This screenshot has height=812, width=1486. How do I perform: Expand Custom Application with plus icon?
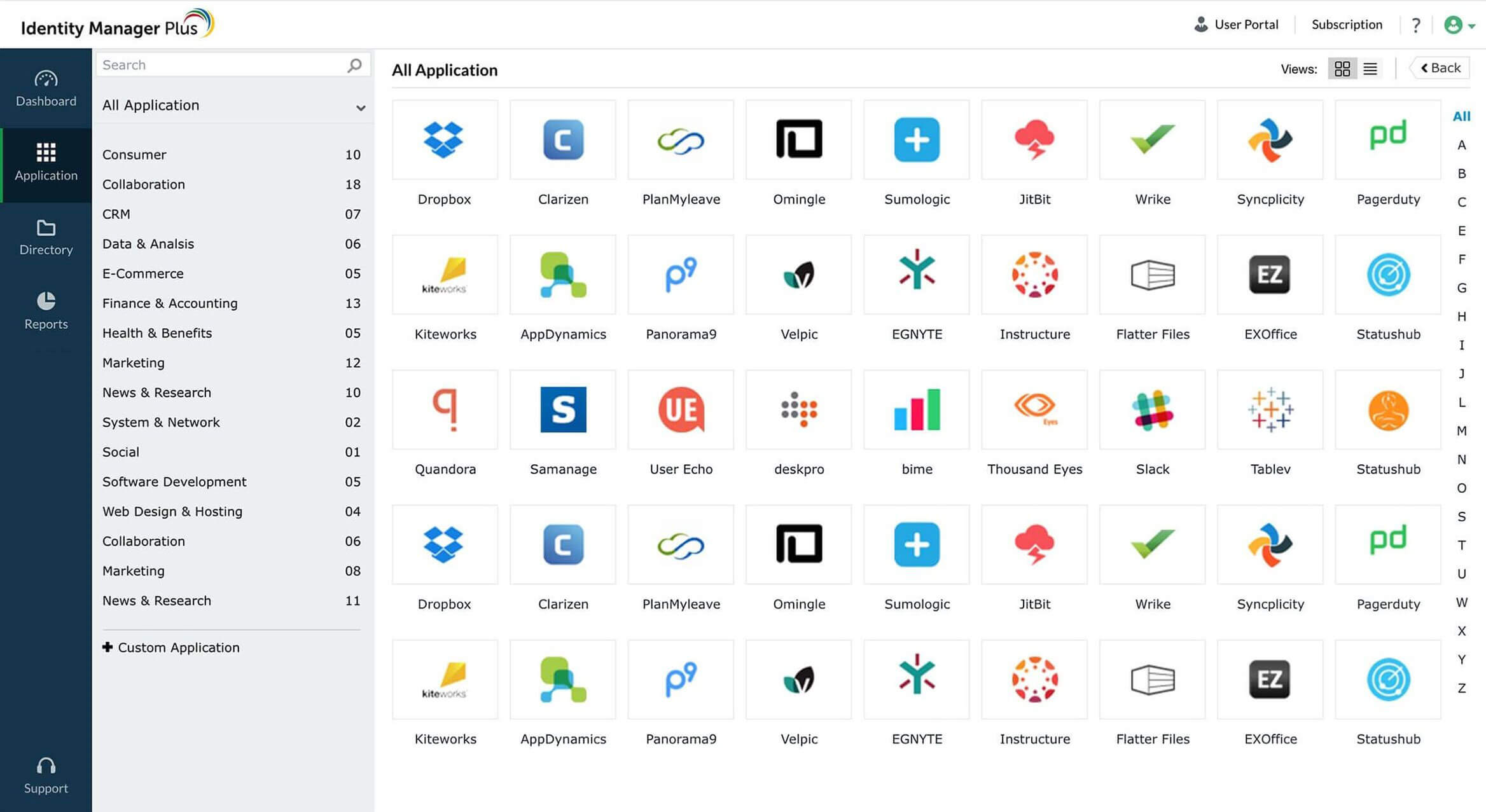tap(108, 647)
